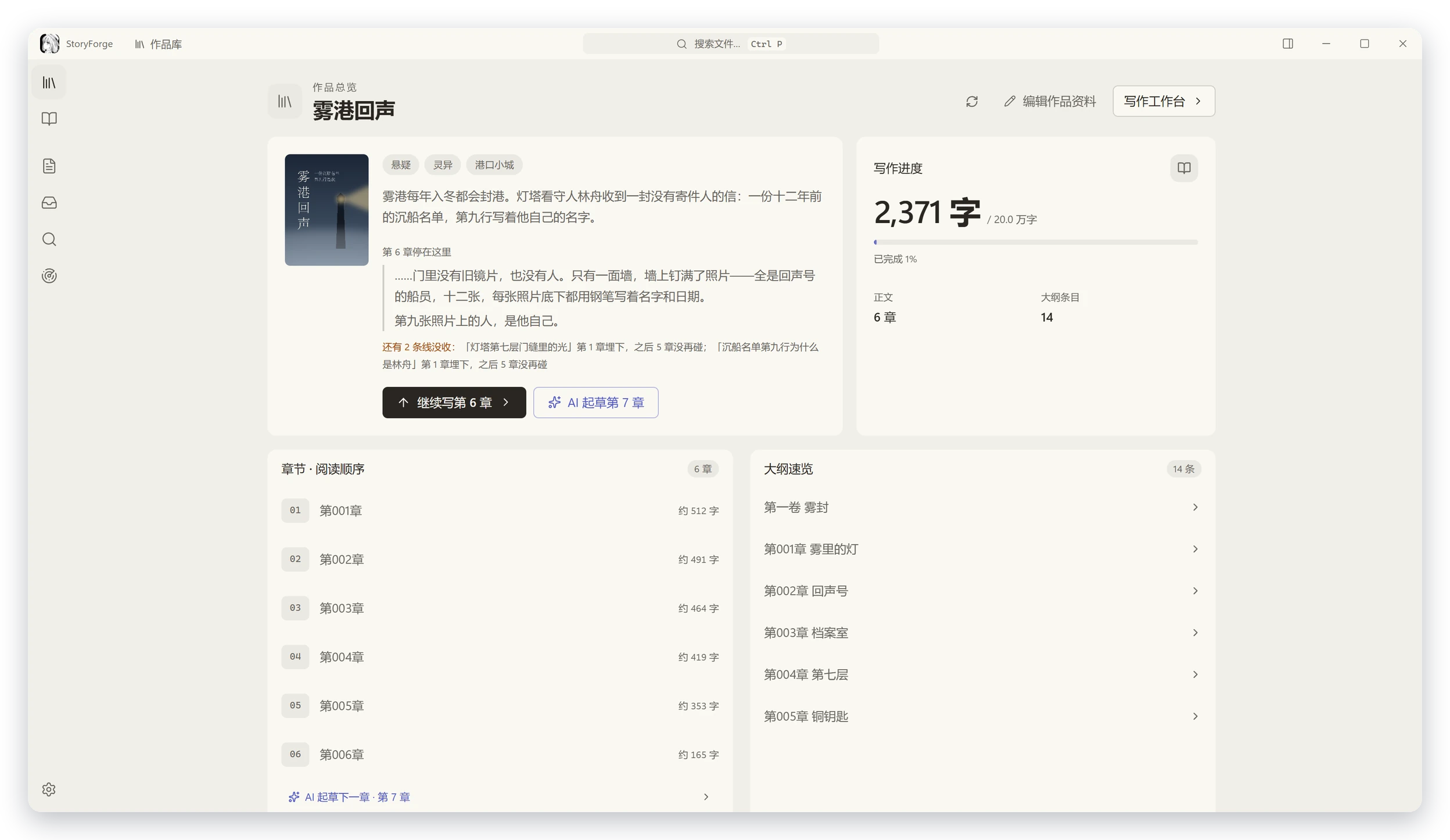
Task: Open the search magnifier icon in sidebar
Action: [x=49, y=239]
